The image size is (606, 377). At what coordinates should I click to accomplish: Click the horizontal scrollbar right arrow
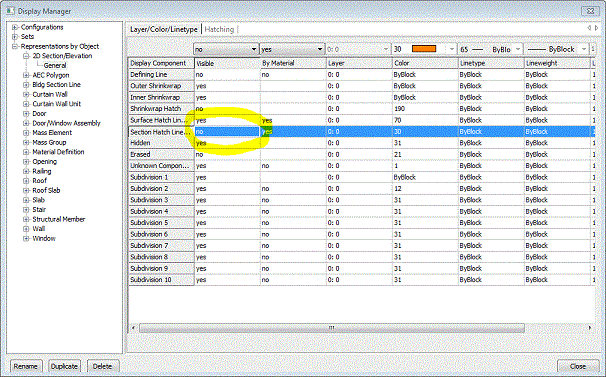(590, 328)
